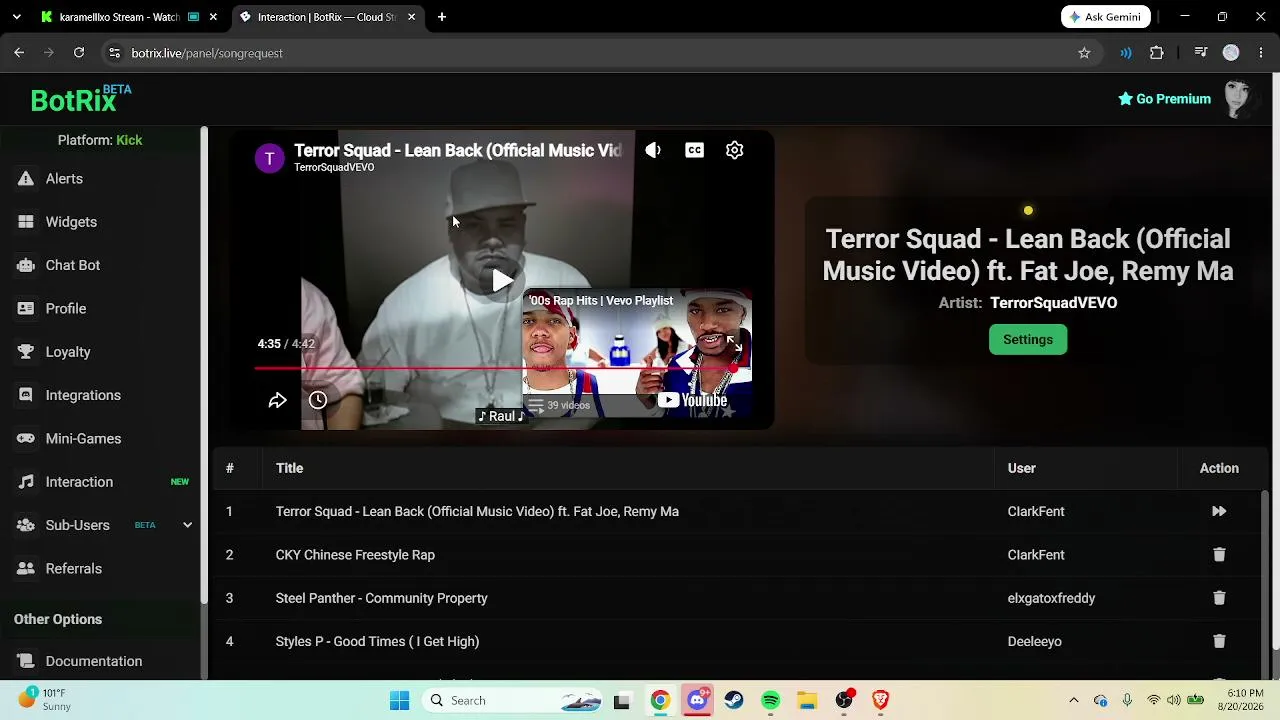Image resolution: width=1280 pixels, height=720 pixels.
Task: Click the Profile card icon
Action: click(26, 309)
